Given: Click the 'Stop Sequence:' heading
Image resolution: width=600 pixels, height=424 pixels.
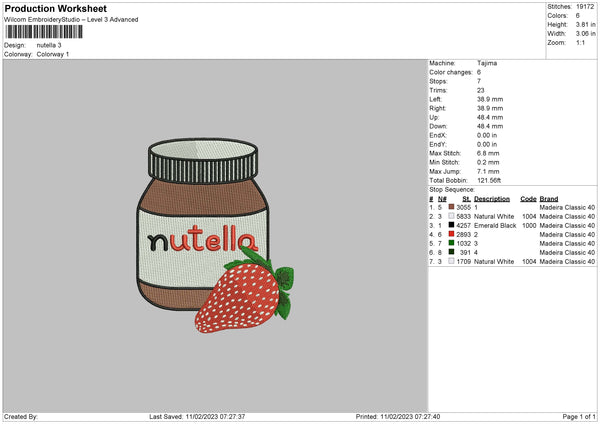Looking at the screenshot, I should pos(452,190).
